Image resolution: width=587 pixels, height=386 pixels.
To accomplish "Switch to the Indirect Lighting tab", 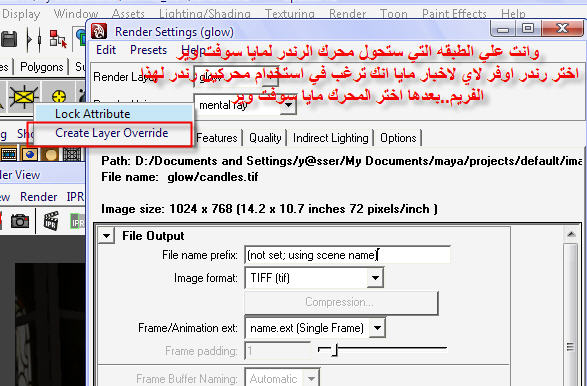I will click(x=331, y=138).
